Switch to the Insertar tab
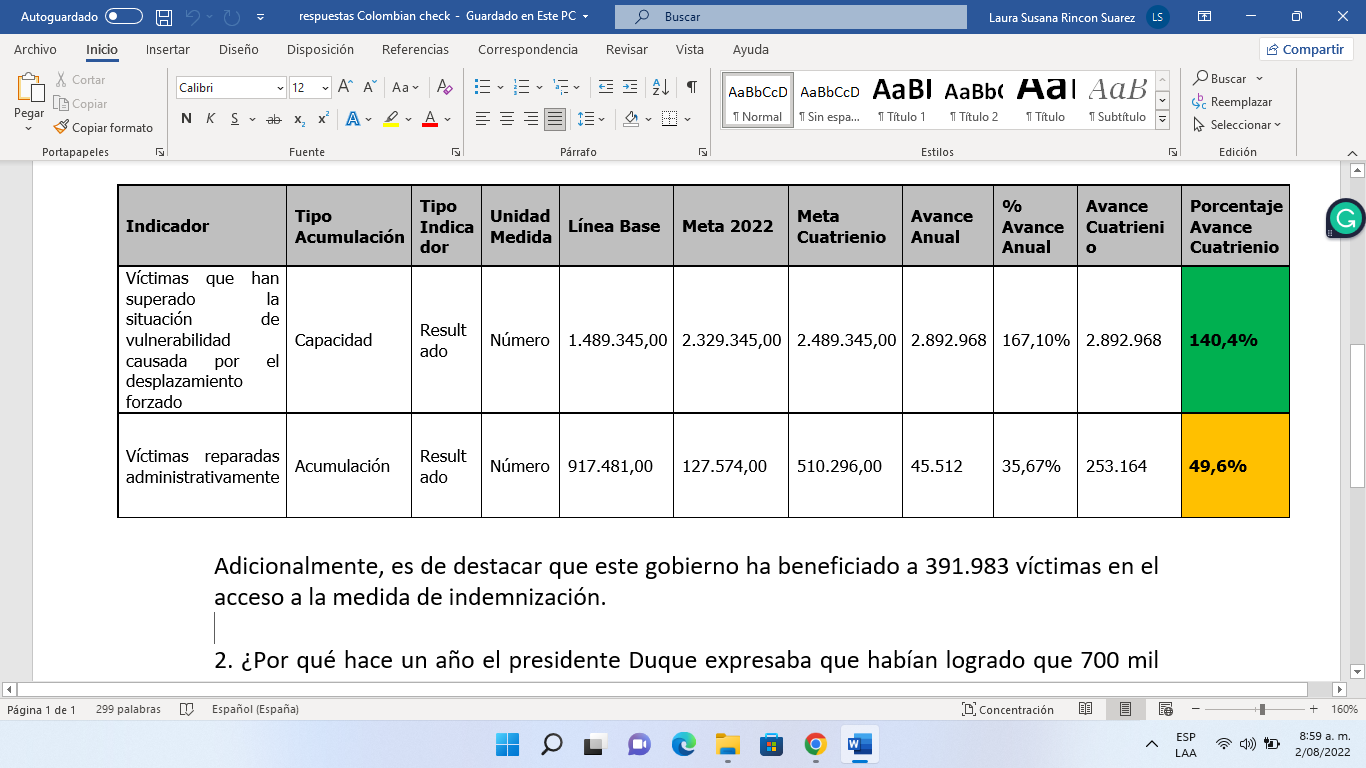Viewport: 1366px width, 768px height. click(x=167, y=49)
